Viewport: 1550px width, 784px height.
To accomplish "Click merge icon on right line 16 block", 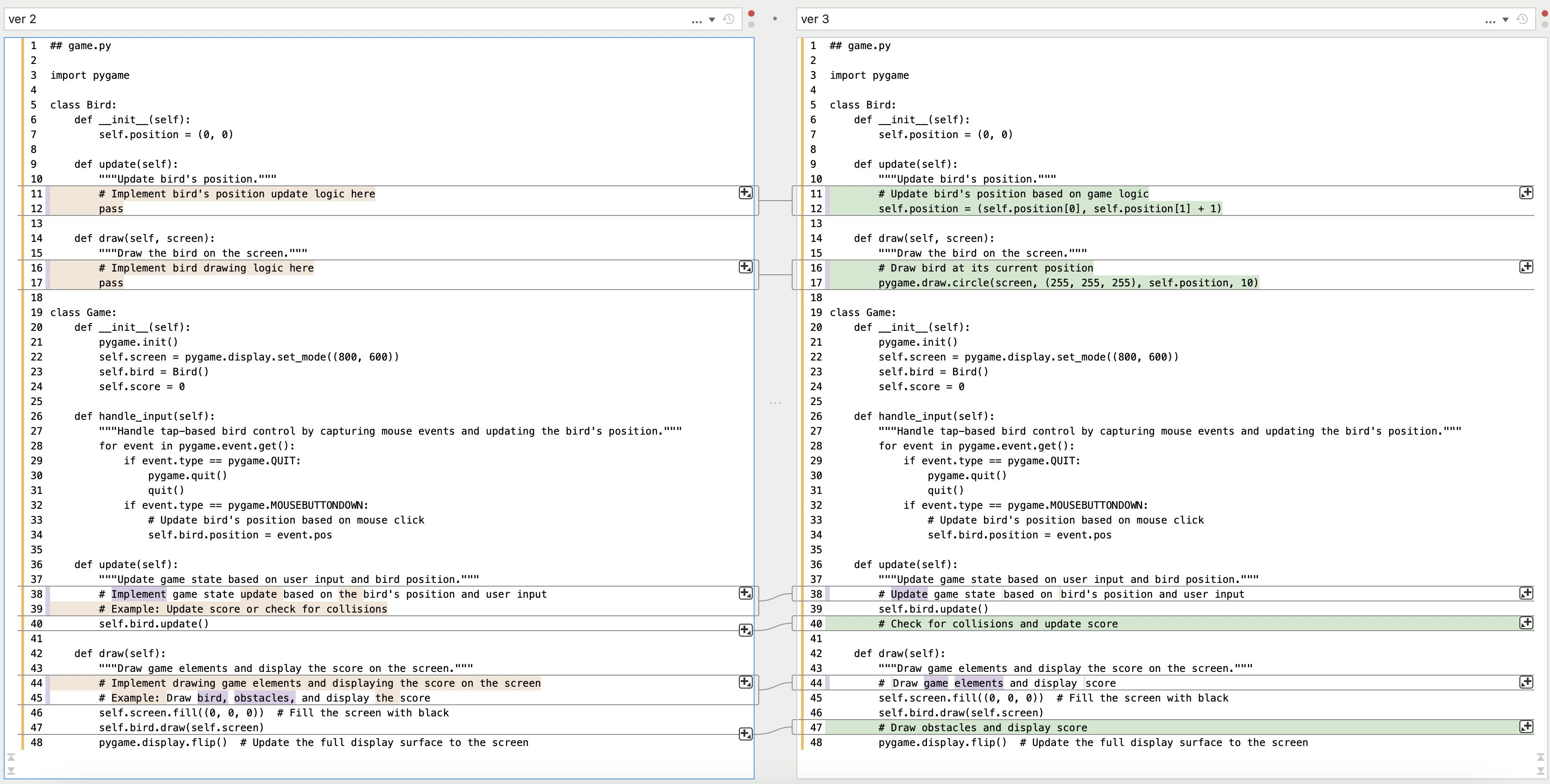I will point(1526,266).
